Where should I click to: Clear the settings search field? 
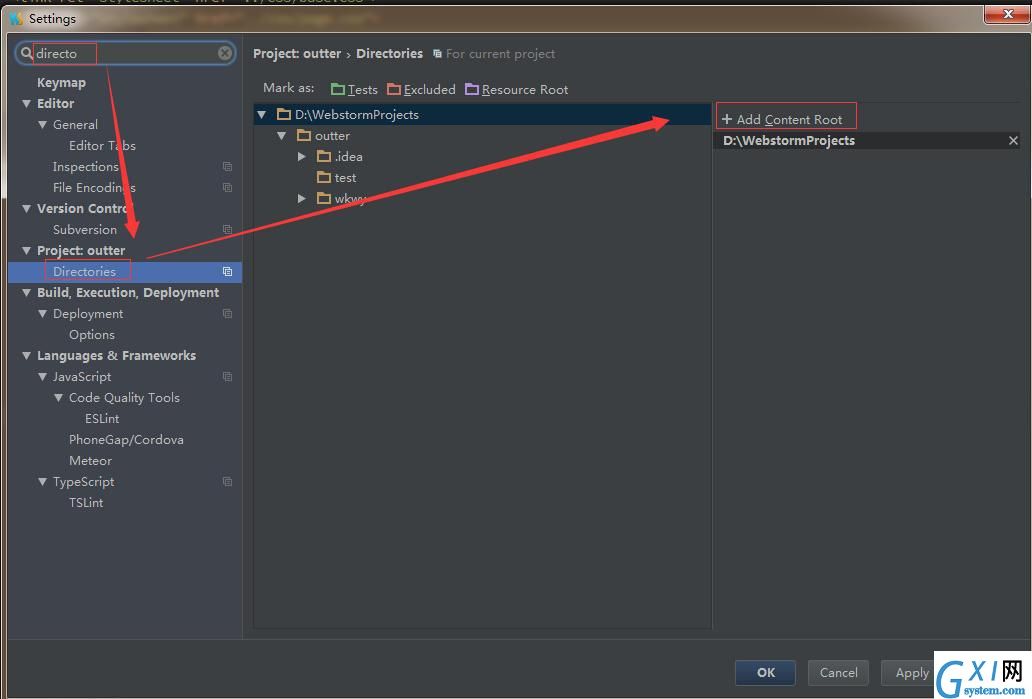pyautogui.click(x=225, y=53)
